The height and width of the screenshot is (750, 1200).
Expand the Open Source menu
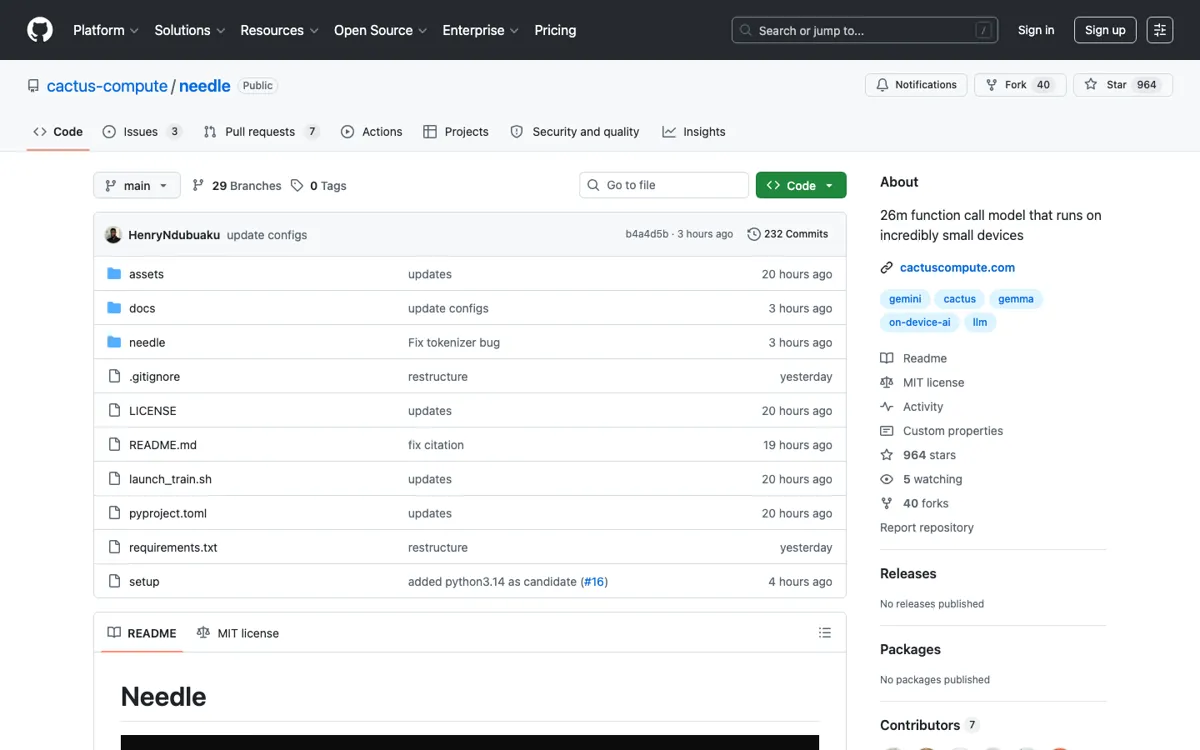pos(380,30)
